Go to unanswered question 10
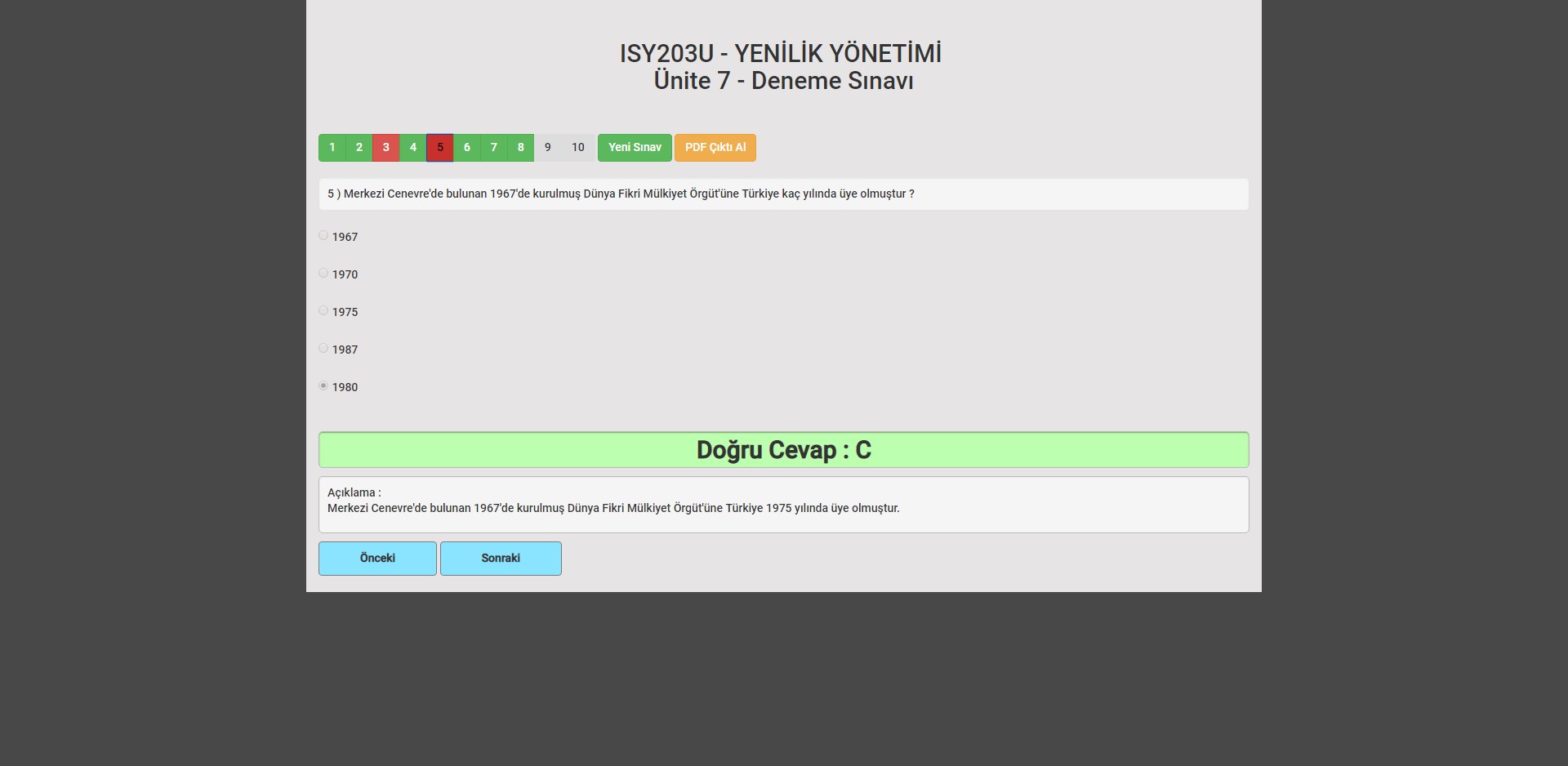This screenshot has height=766, width=1568. pyautogui.click(x=578, y=148)
